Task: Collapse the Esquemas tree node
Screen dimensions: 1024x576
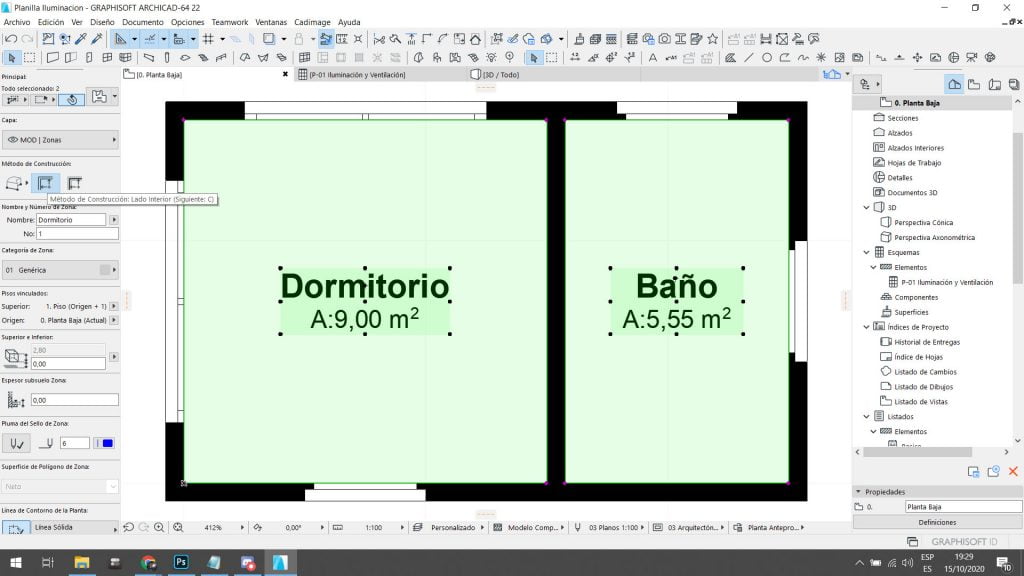Action: click(x=866, y=253)
